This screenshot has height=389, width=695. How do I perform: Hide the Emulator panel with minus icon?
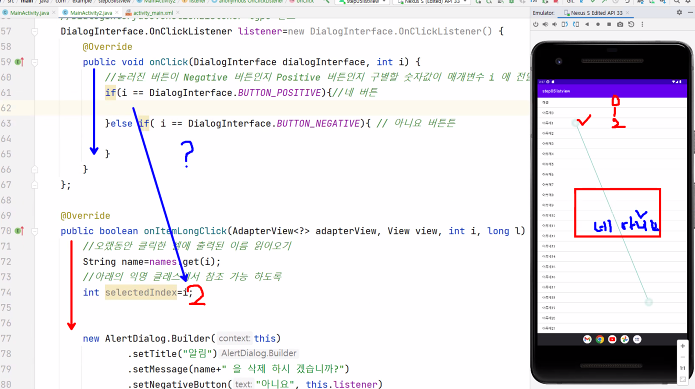(690, 12)
